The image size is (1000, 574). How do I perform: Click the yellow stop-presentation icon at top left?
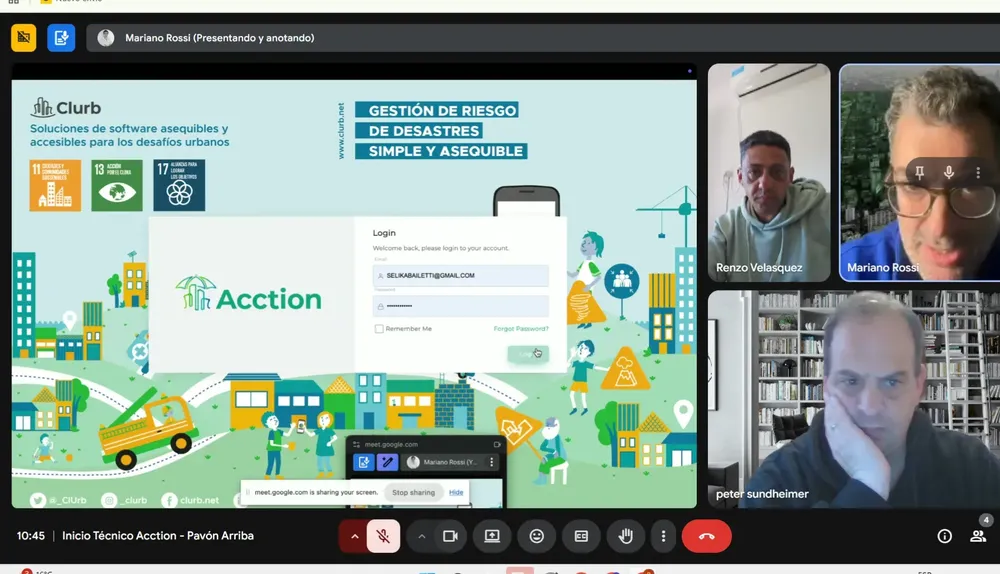[x=24, y=38]
